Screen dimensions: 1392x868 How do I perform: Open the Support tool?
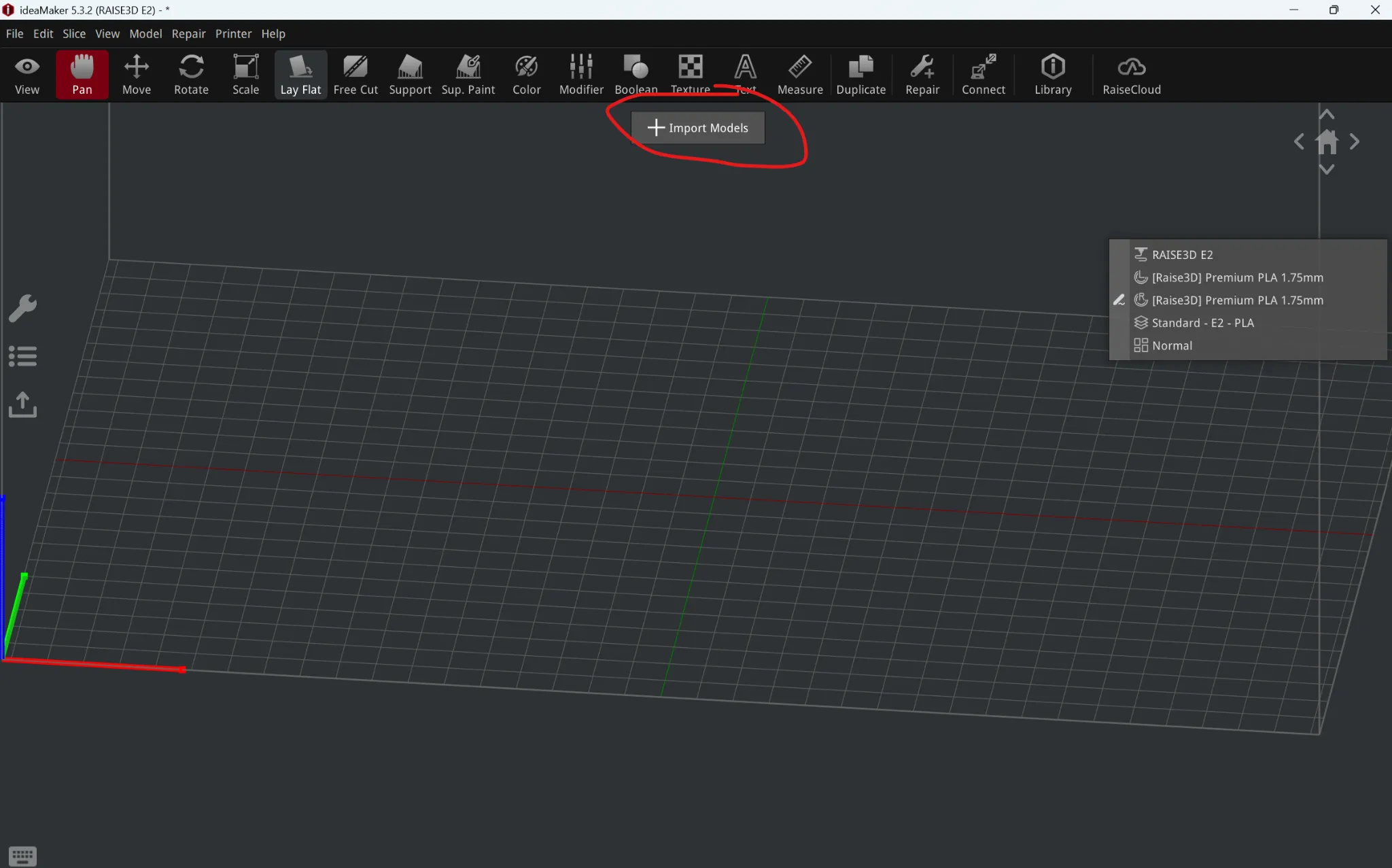click(410, 75)
